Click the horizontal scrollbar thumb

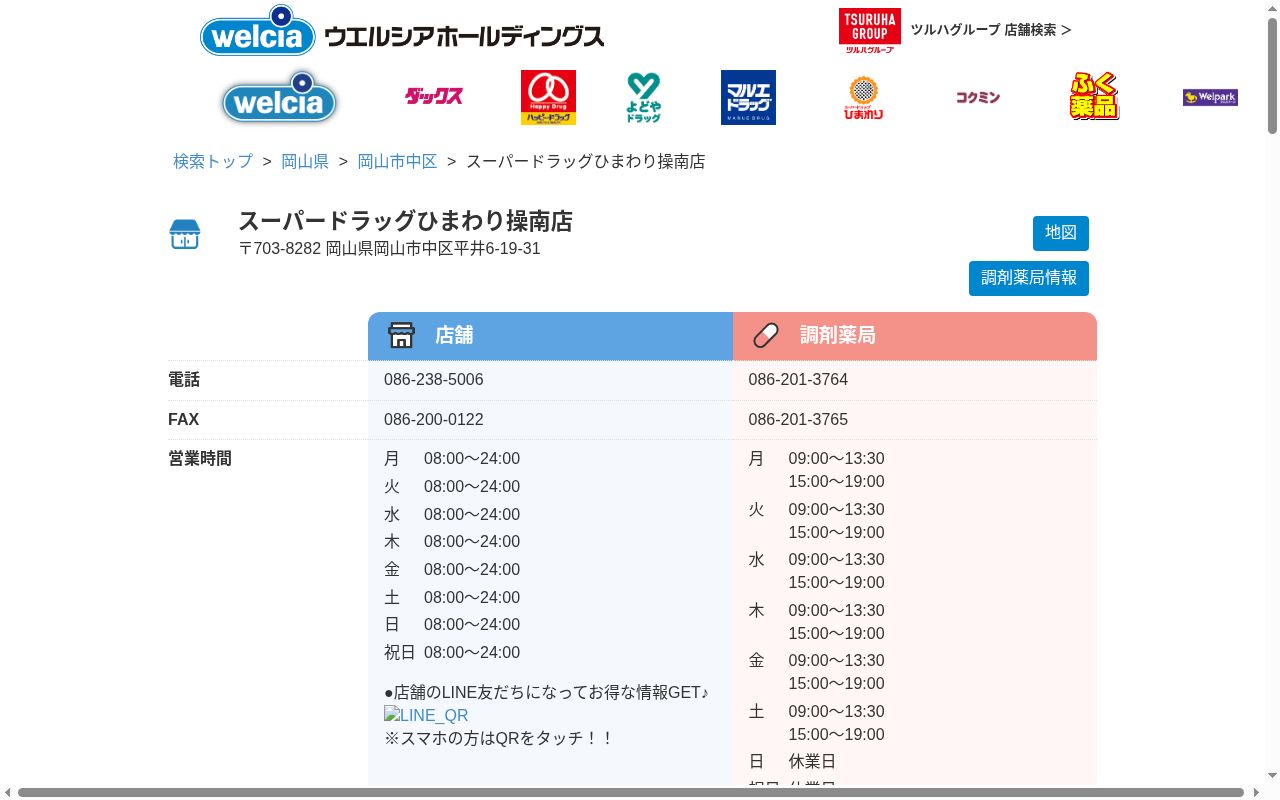click(631, 792)
